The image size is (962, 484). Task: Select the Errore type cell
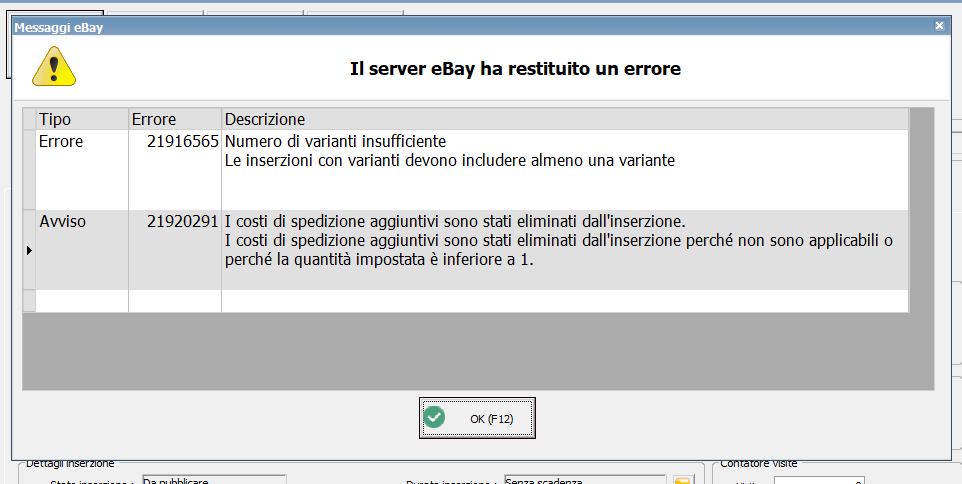[82, 170]
